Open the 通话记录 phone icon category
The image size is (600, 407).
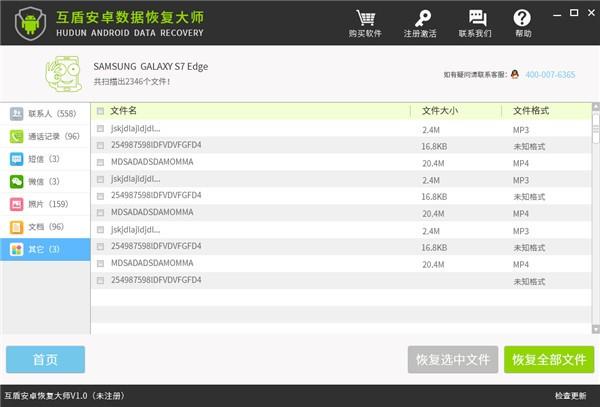tap(16, 136)
